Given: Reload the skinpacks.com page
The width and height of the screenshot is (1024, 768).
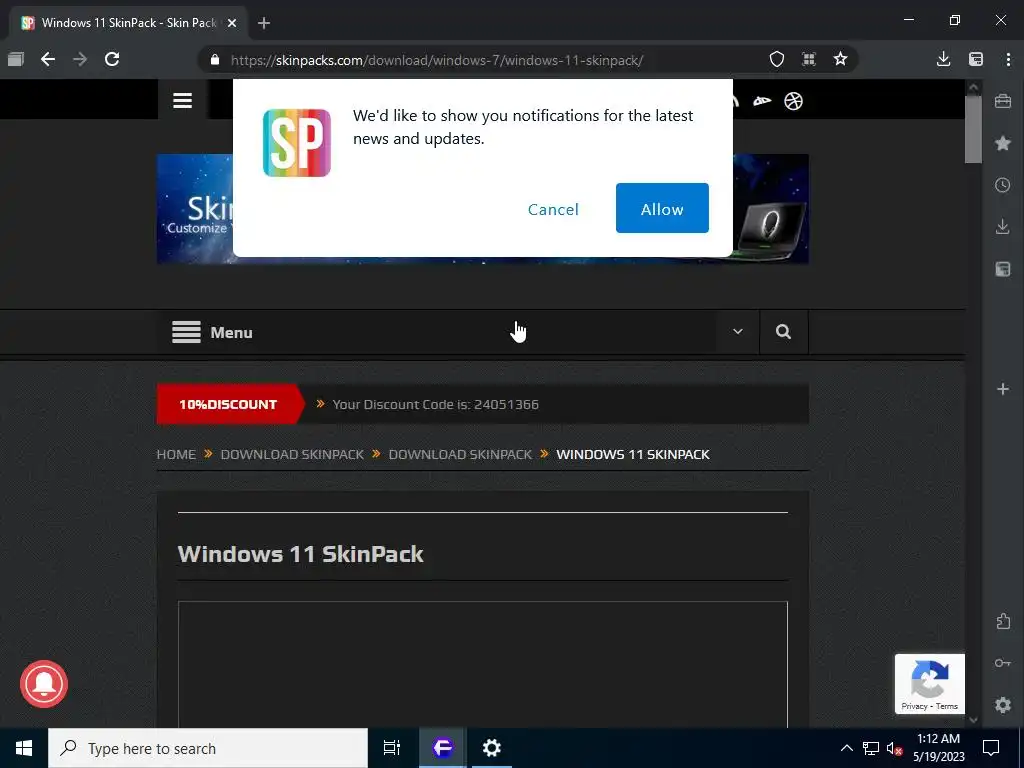Looking at the screenshot, I should pyautogui.click(x=112, y=59).
